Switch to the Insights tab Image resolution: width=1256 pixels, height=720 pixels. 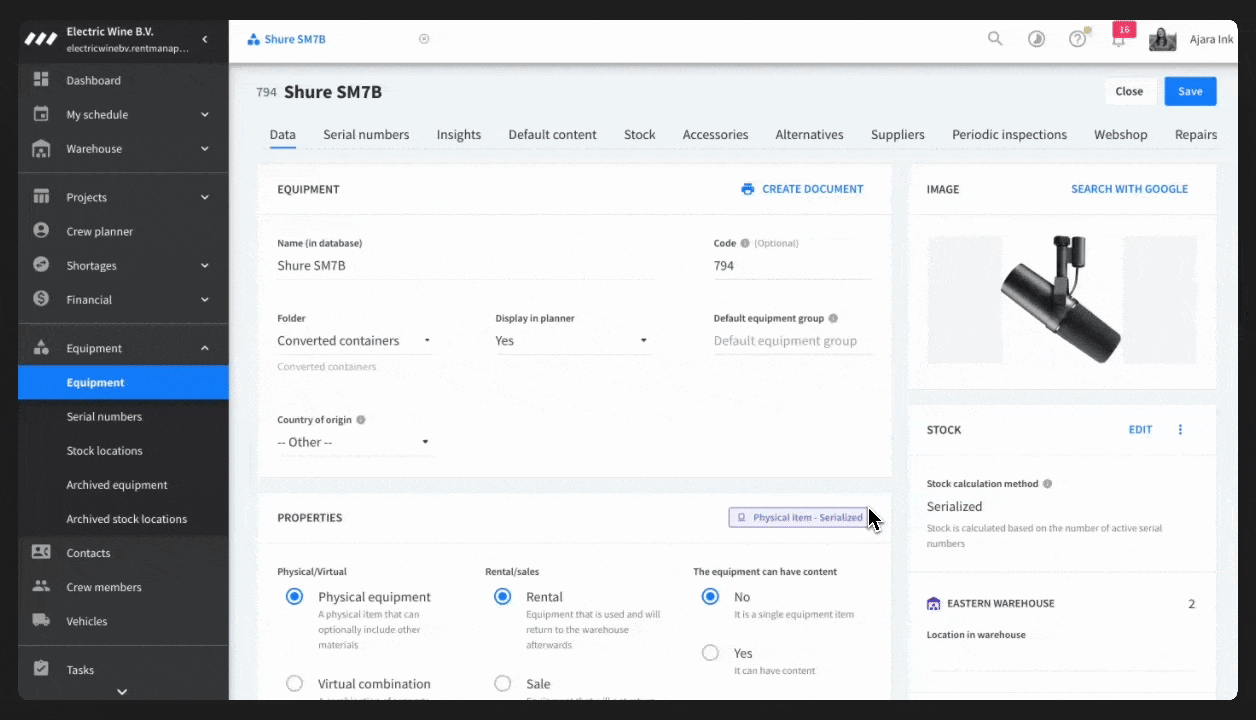[459, 134]
